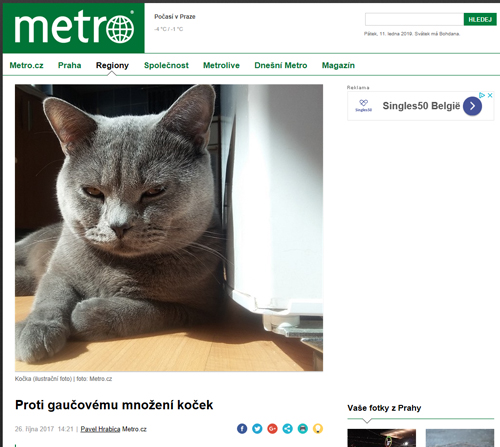The image size is (500, 447).
Task: Select the Regiony navigation tab
Action: [x=112, y=65]
